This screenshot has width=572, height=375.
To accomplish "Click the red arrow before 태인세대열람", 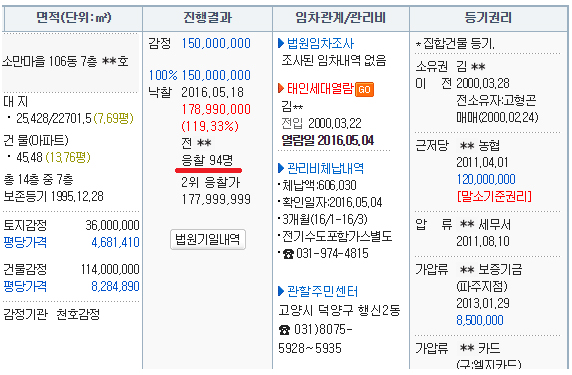I will click(281, 89).
